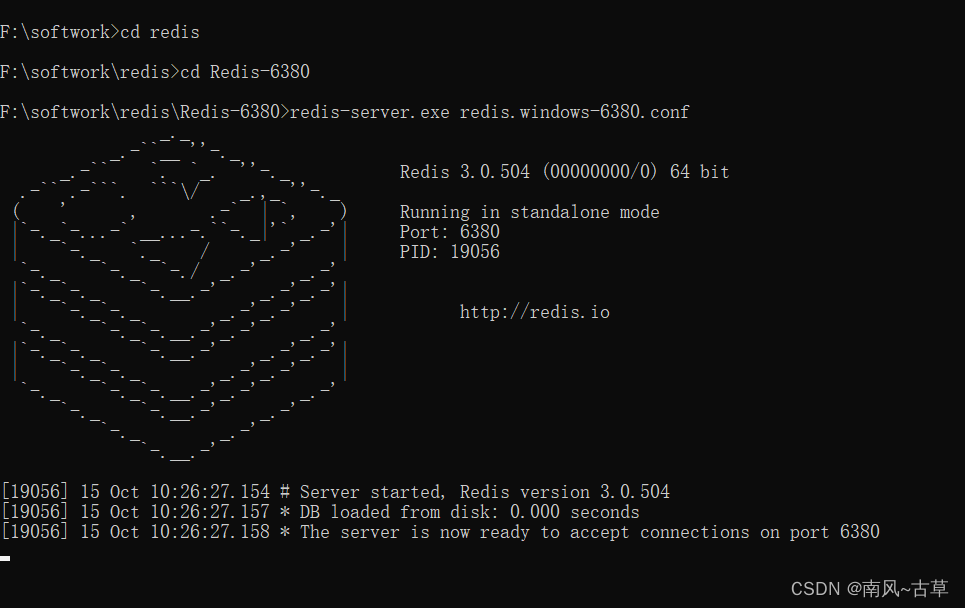Click the 'F:\softwork>' prompt on first line

click(x=60, y=32)
